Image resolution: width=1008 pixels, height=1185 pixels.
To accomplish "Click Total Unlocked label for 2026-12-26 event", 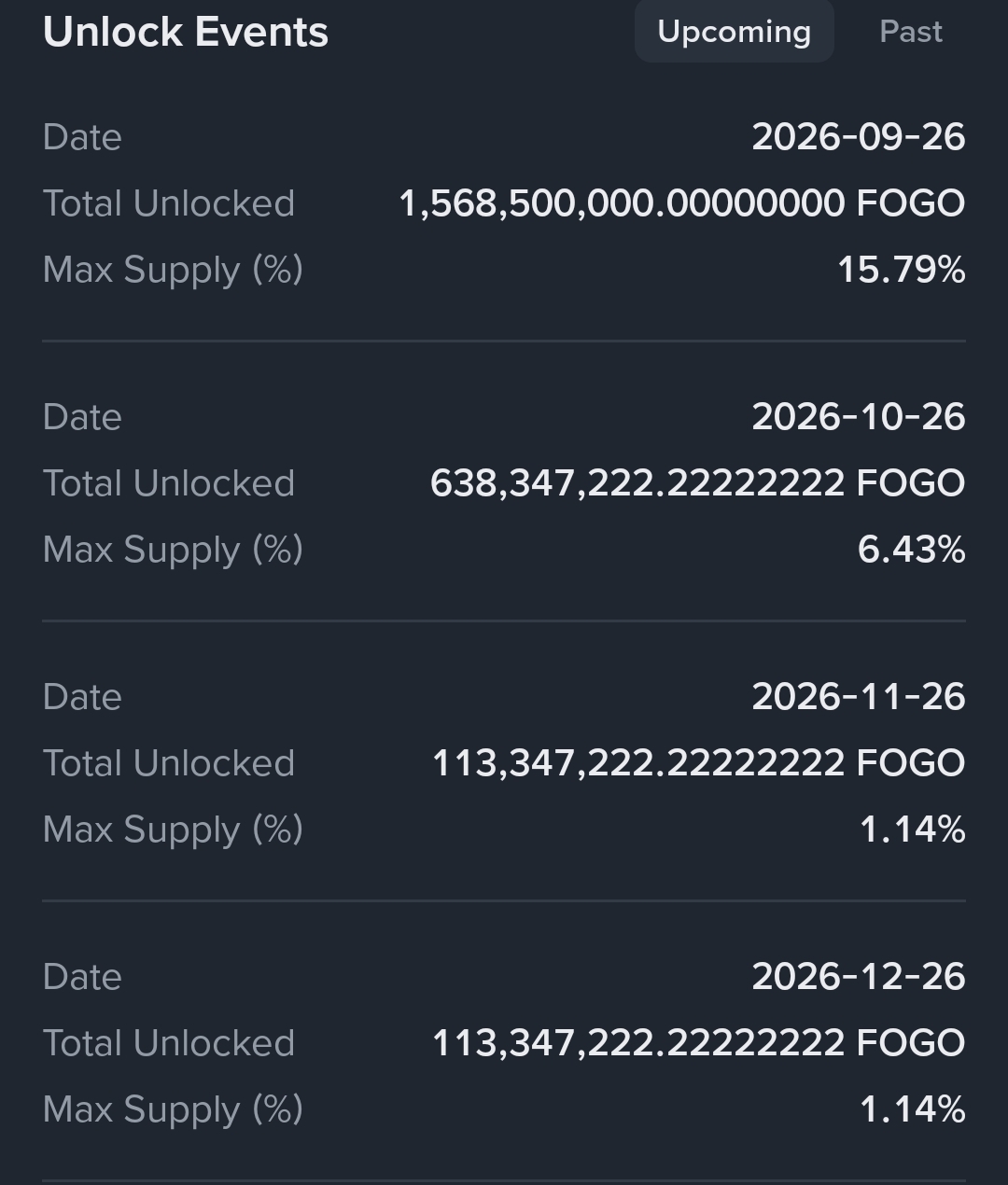I will click(x=169, y=1043).
